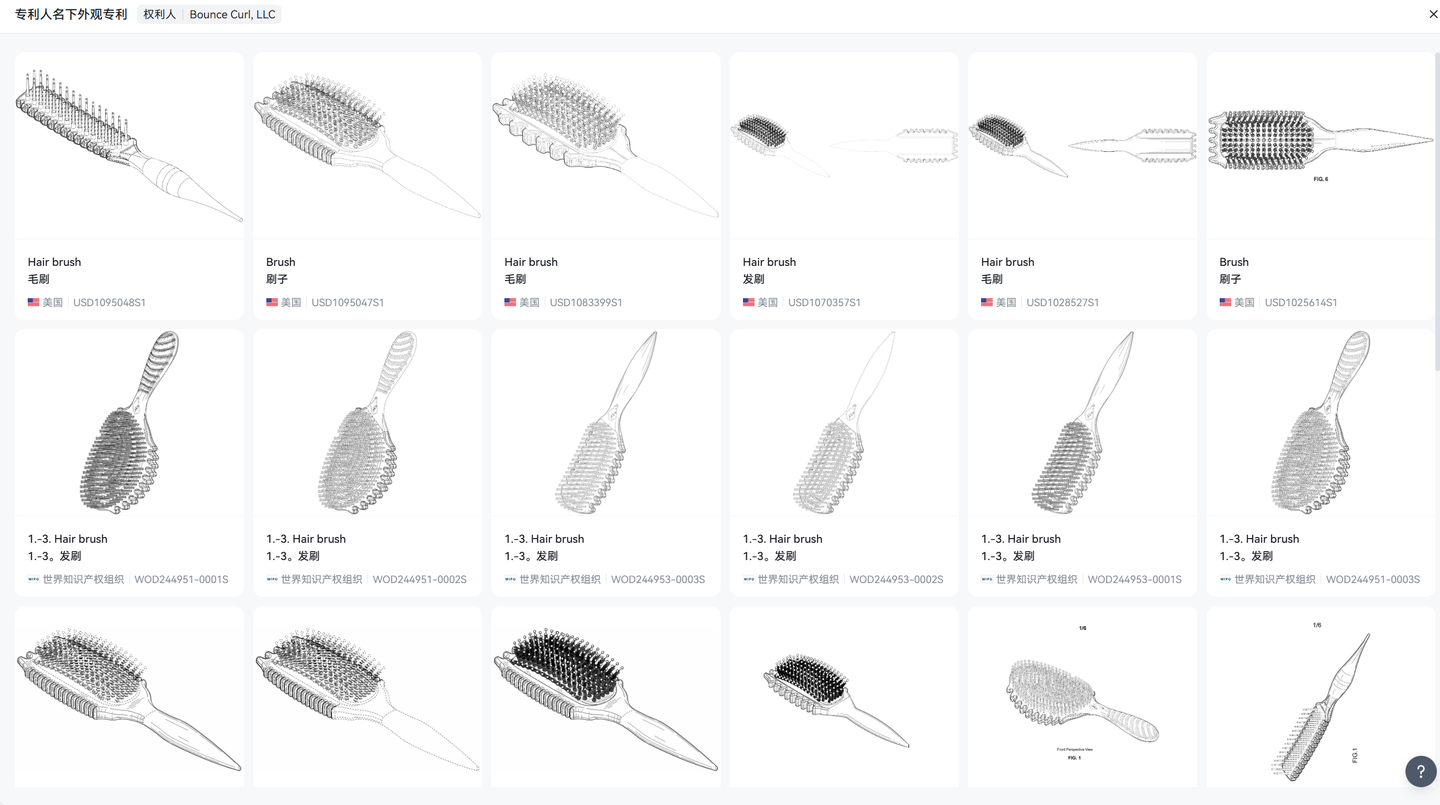This screenshot has width=1440, height=805.
Task: Close the design patents panel
Action: point(1433,14)
